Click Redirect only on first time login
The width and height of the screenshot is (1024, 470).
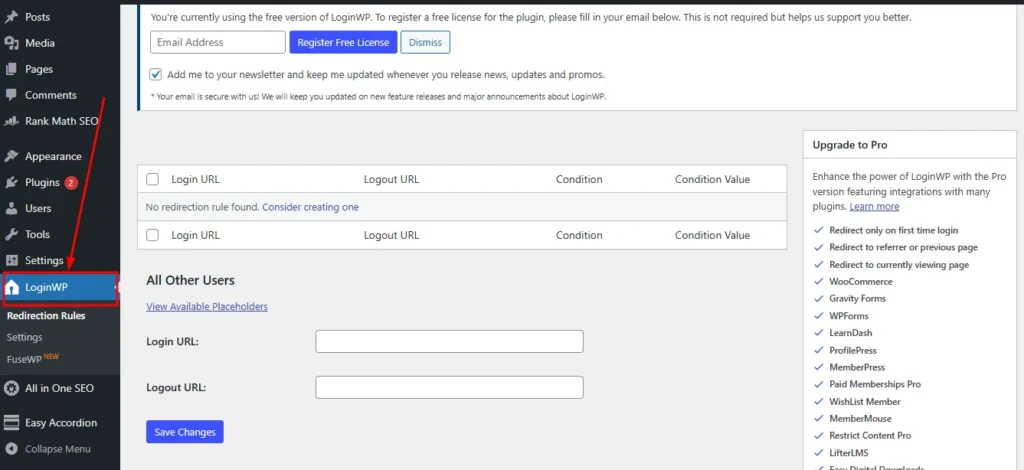click(x=894, y=230)
